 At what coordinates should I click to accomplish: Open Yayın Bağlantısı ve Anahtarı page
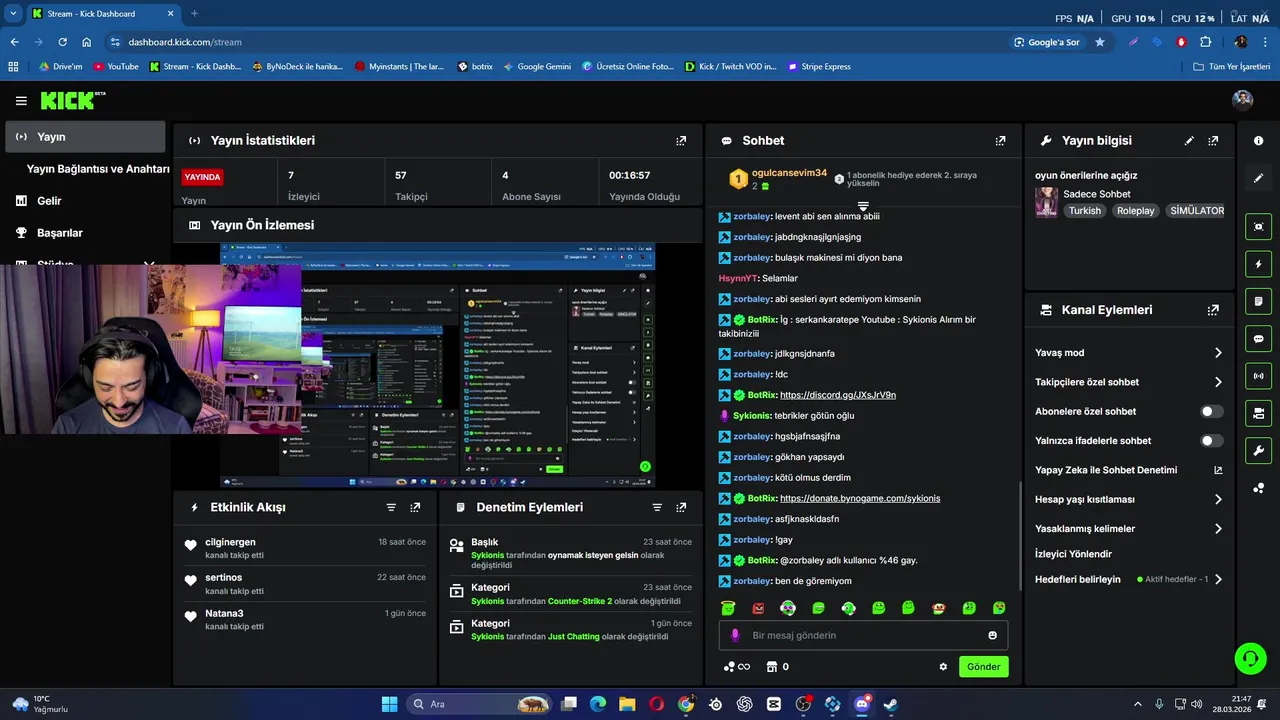pyautogui.click(x=98, y=169)
